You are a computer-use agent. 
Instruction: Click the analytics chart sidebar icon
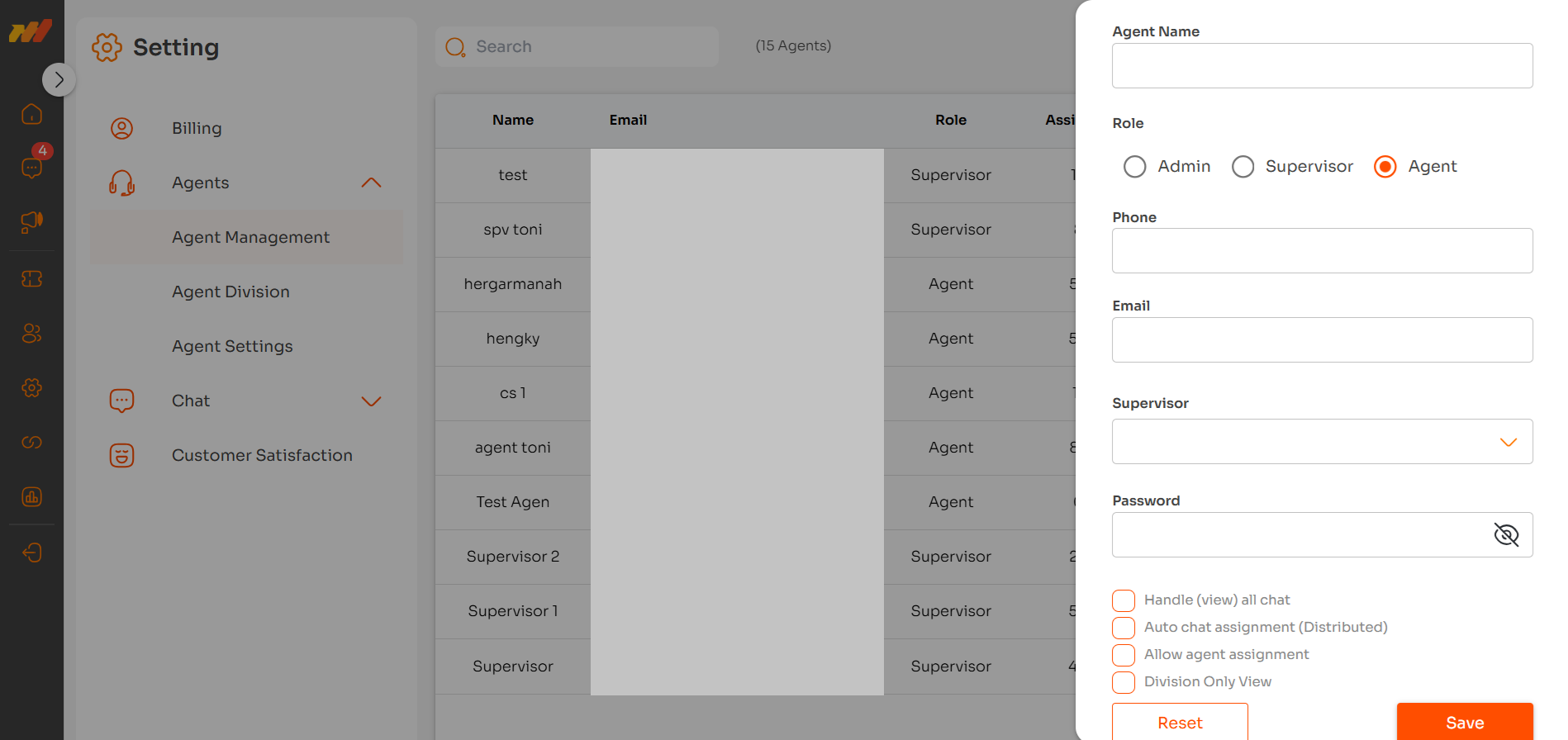31,496
